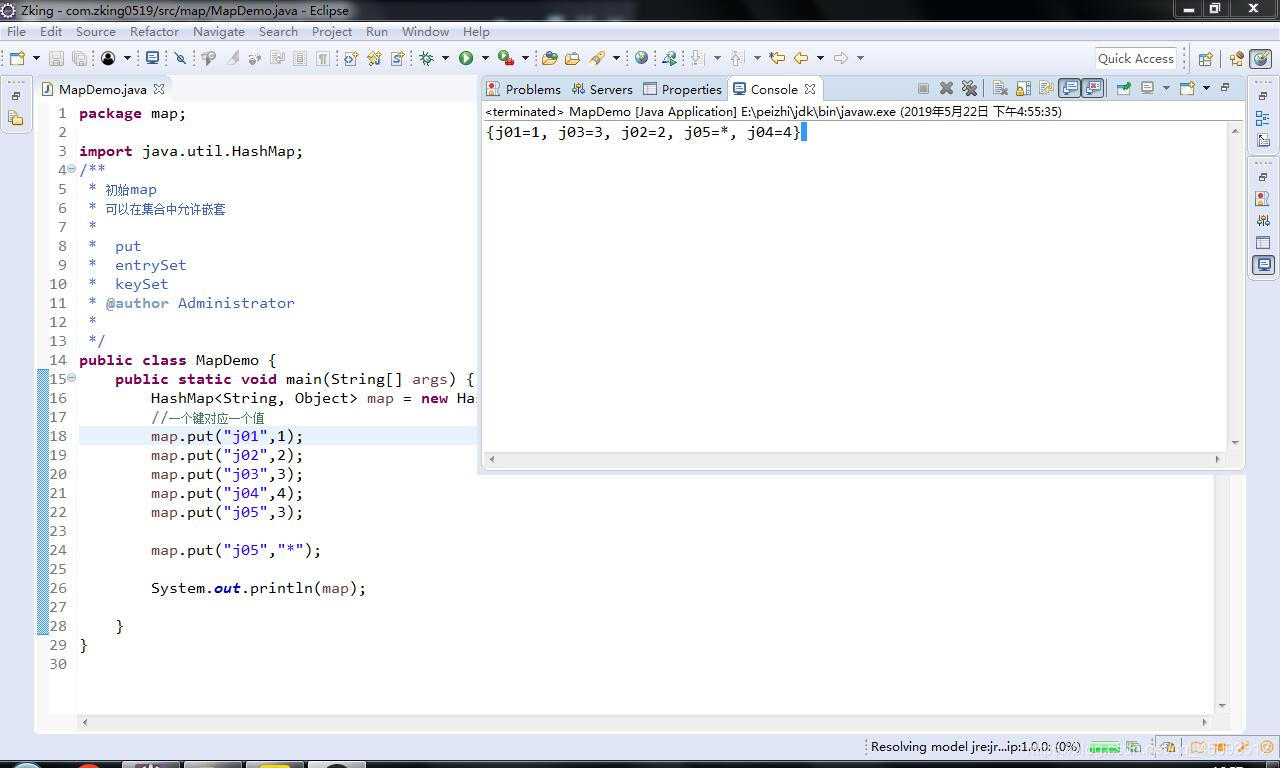Toggle Mark Occurrences icon in toolbar

(x=232, y=58)
